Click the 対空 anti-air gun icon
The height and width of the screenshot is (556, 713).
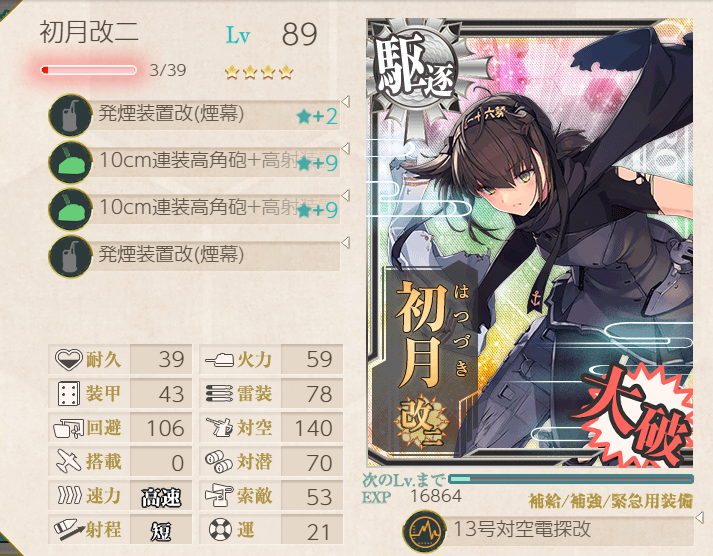coord(220,427)
